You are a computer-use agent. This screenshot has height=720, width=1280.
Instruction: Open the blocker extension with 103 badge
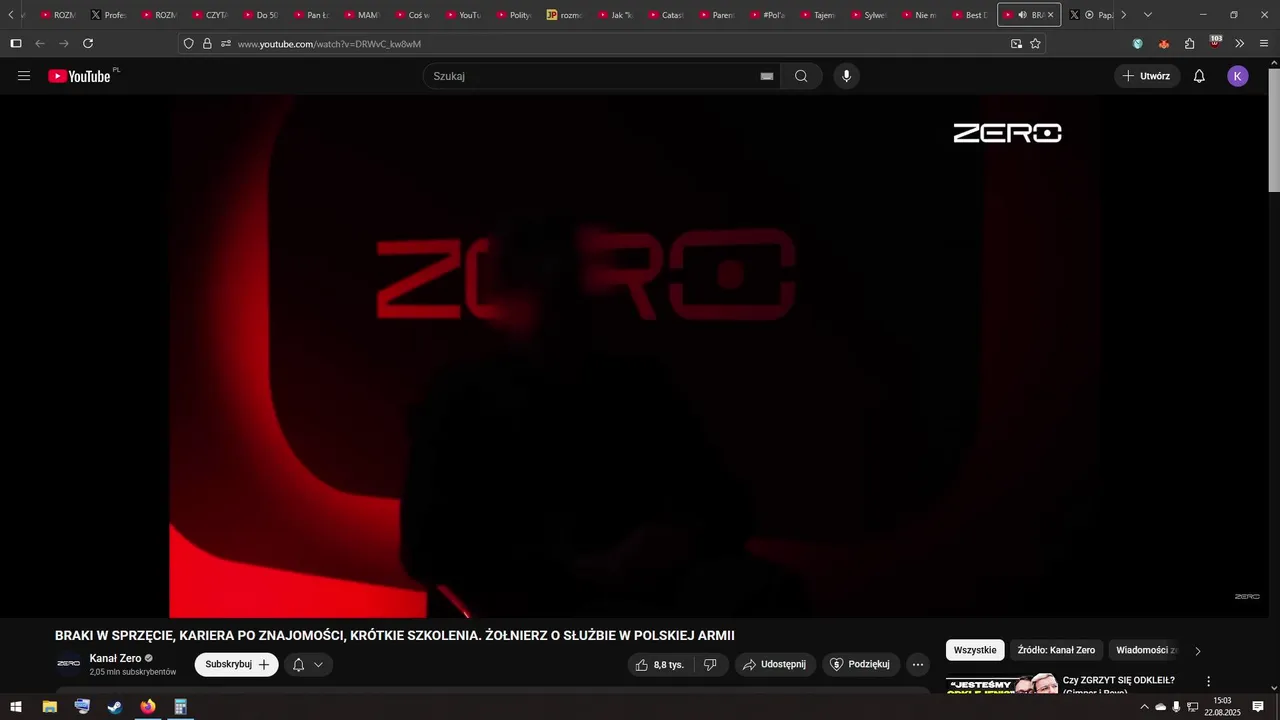tap(1215, 43)
